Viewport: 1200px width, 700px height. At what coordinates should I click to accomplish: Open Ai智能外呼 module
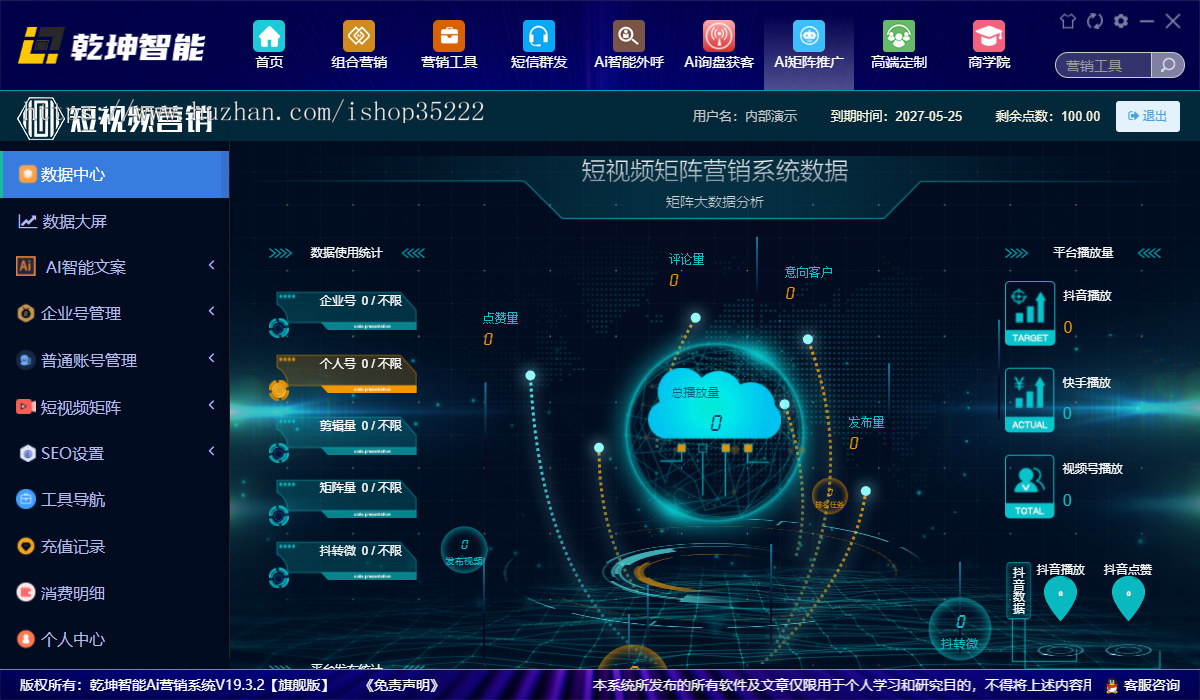point(629,45)
